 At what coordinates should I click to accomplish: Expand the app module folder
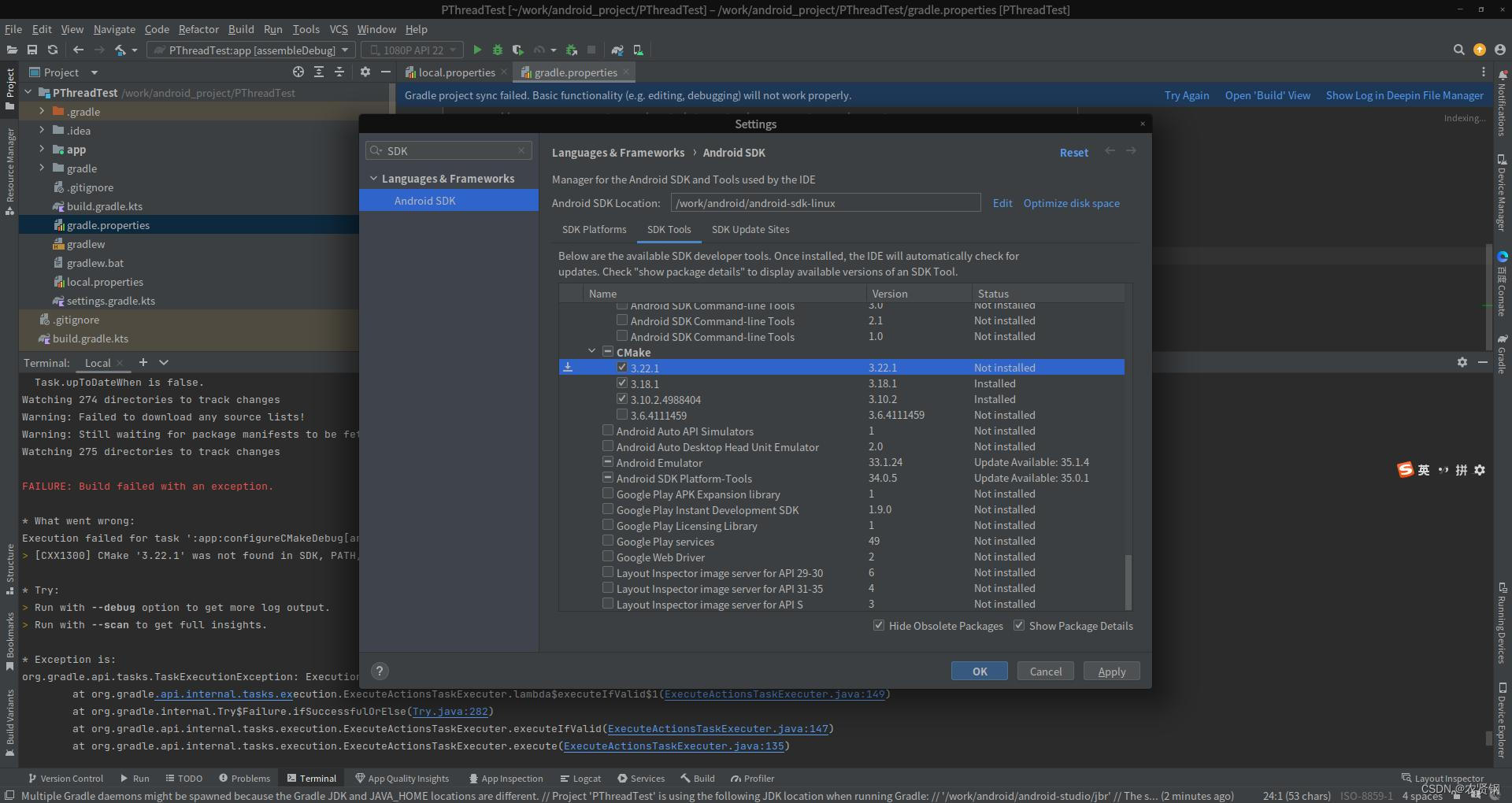click(42, 149)
